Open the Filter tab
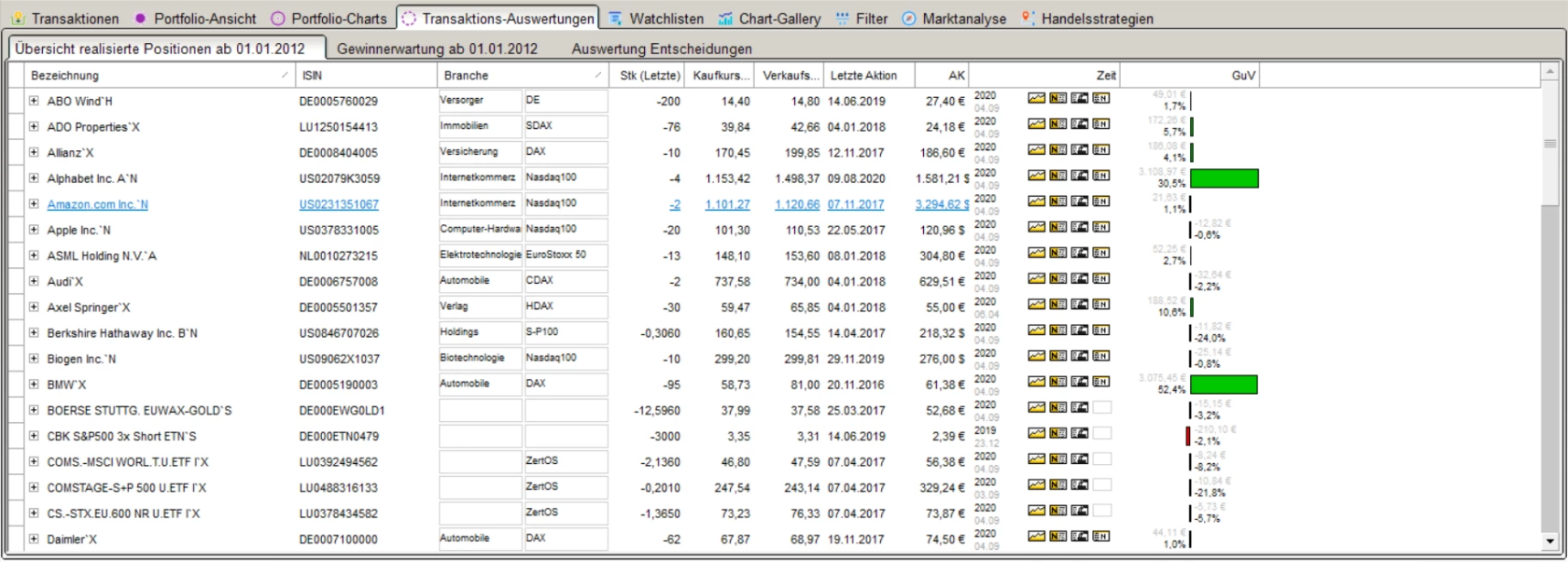The width and height of the screenshot is (1568, 562). pyautogui.click(x=861, y=19)
